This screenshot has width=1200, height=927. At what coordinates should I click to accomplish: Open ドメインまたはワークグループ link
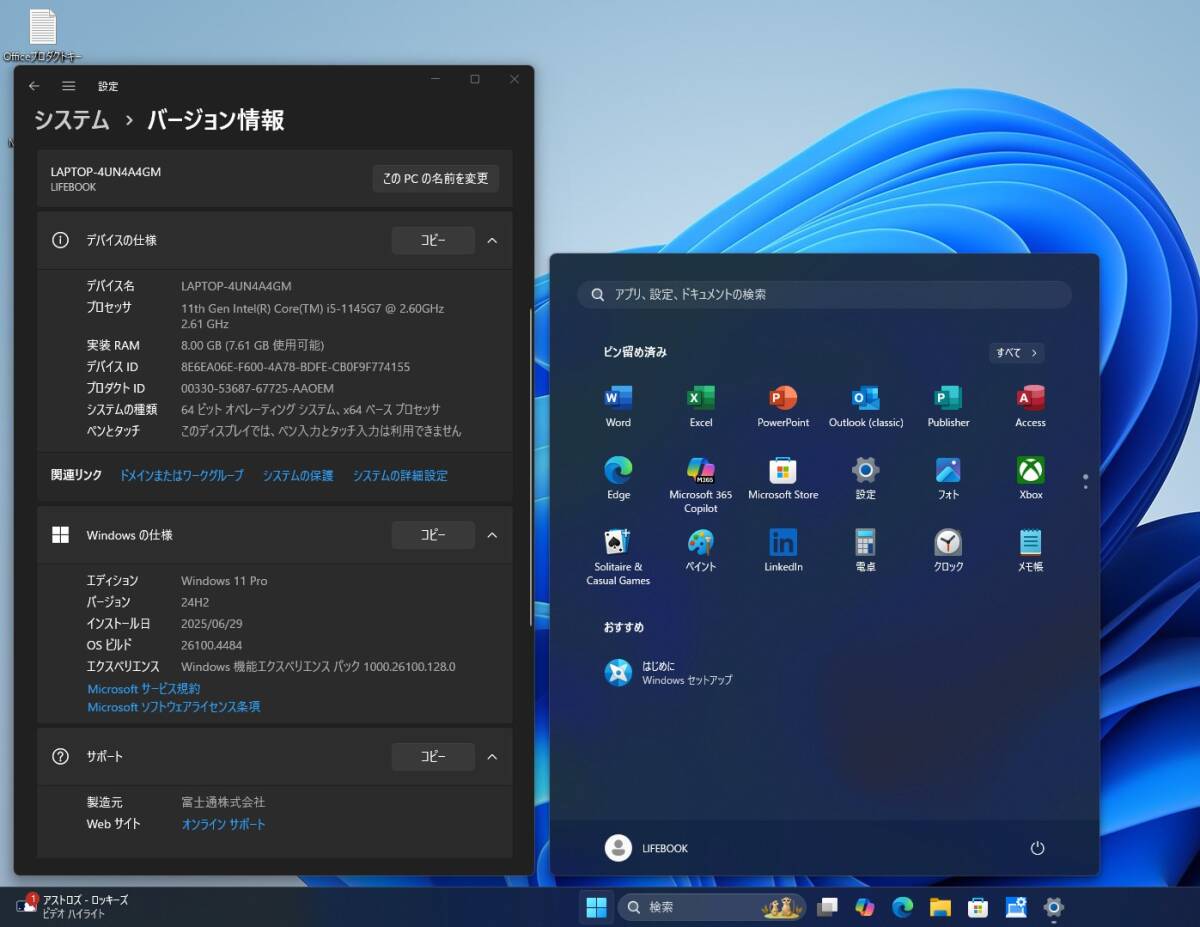pos(182,476)
